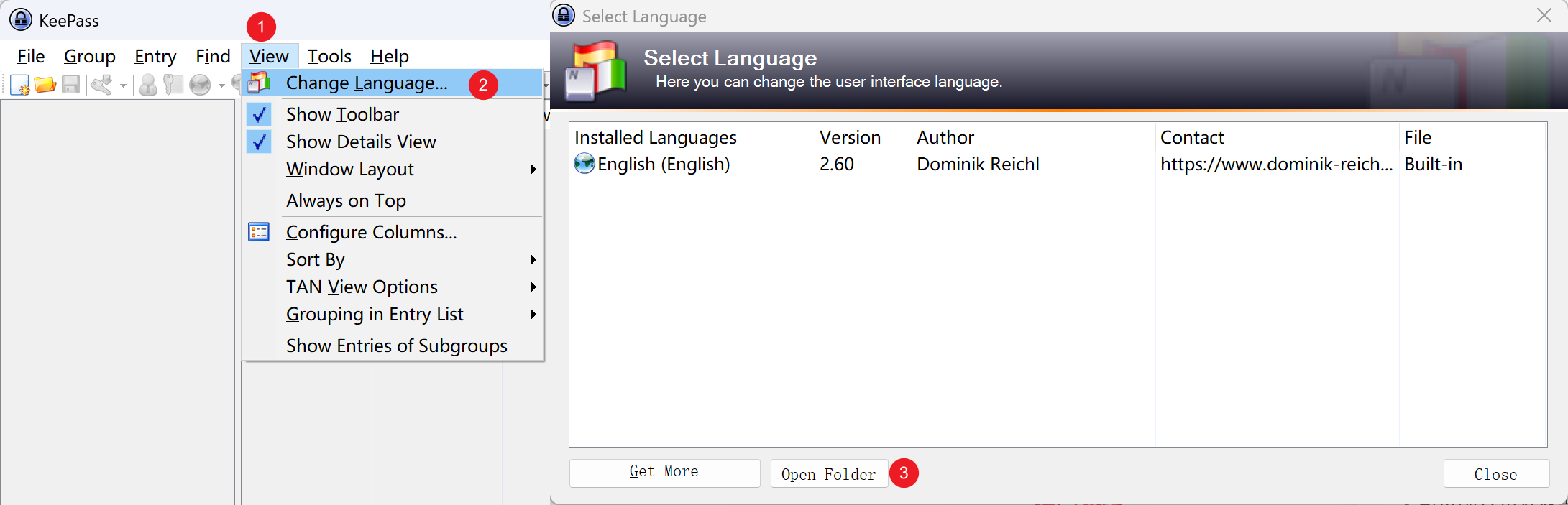This screenshot has height=505, width=1568.
Task: Click the Get More button
Action: [664, 473]
